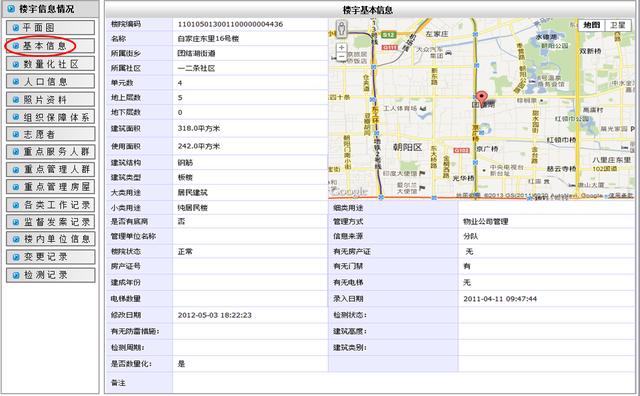Zoom in the map with plus icon
The height and width of the screenshot is (396, 640).
tap(342, 47)
